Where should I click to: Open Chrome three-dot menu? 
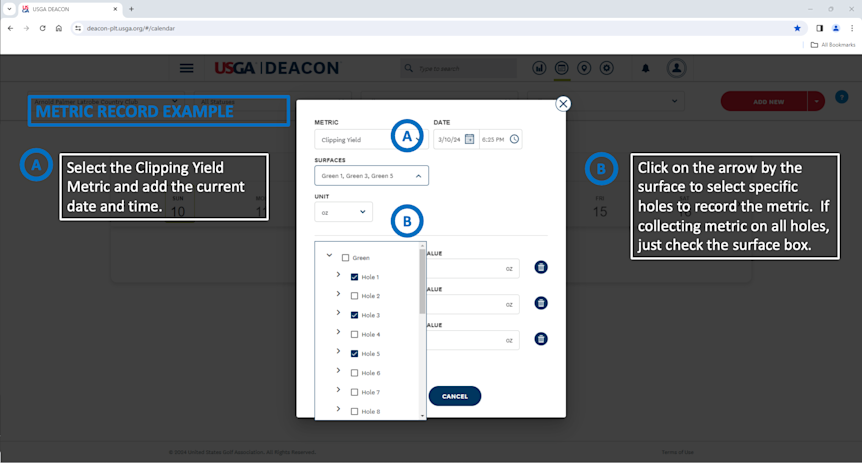[x=852, y=28]
